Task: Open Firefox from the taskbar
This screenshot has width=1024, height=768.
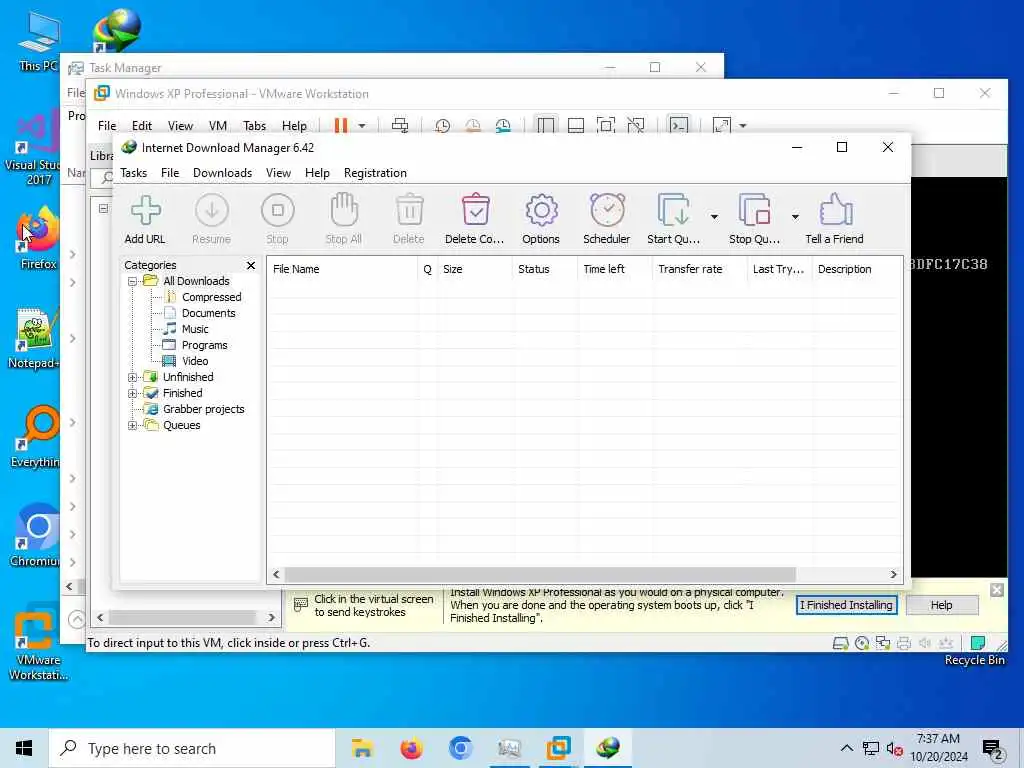Action: (x=411, y=748)
